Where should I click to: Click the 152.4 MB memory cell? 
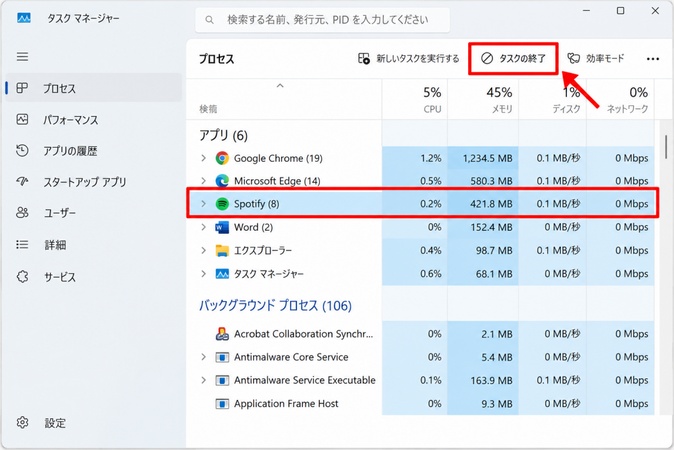tap(483, 227)
